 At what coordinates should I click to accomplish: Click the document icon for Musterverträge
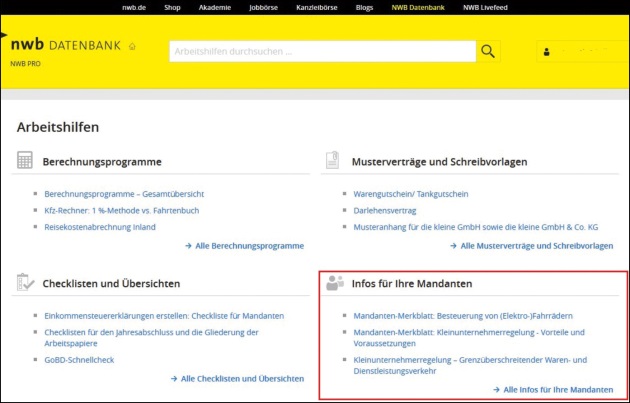pos(334,161)
